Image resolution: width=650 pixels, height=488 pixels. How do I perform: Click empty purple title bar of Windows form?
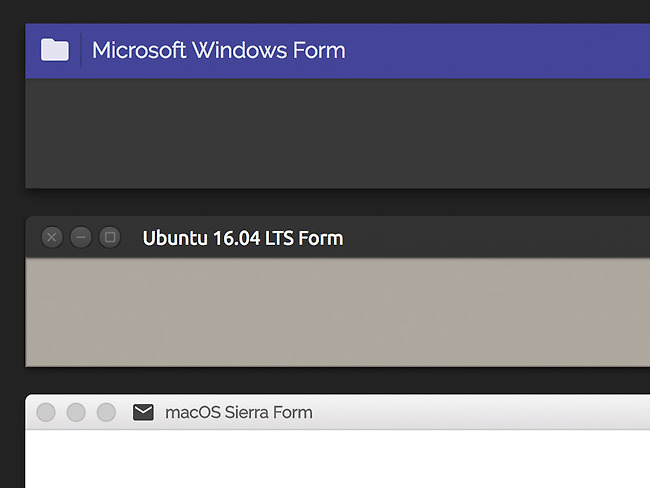(x=497, y=51)
